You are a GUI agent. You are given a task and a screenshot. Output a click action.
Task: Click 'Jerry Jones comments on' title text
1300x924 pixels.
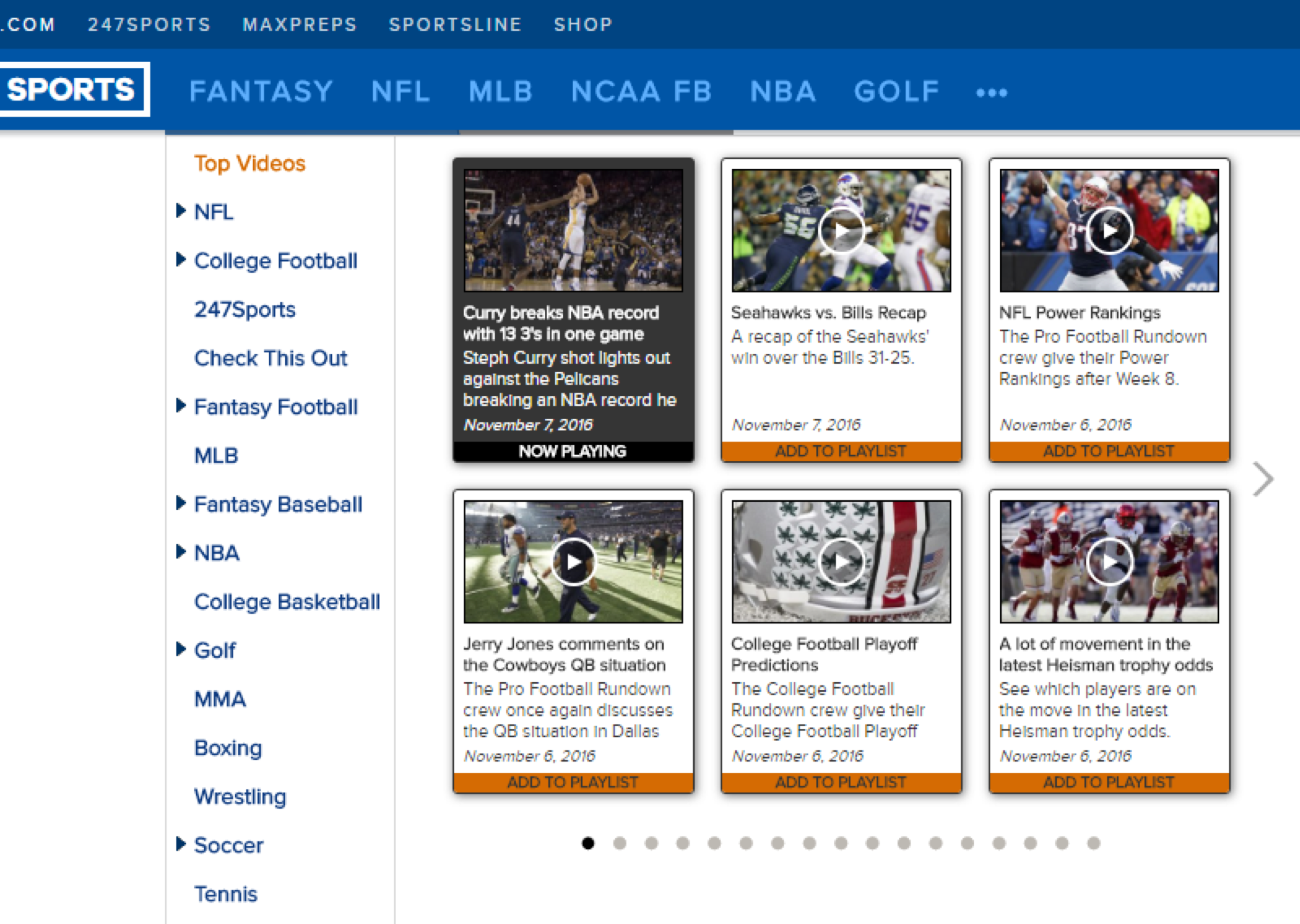pyautogui.click(x=563, y=644)
